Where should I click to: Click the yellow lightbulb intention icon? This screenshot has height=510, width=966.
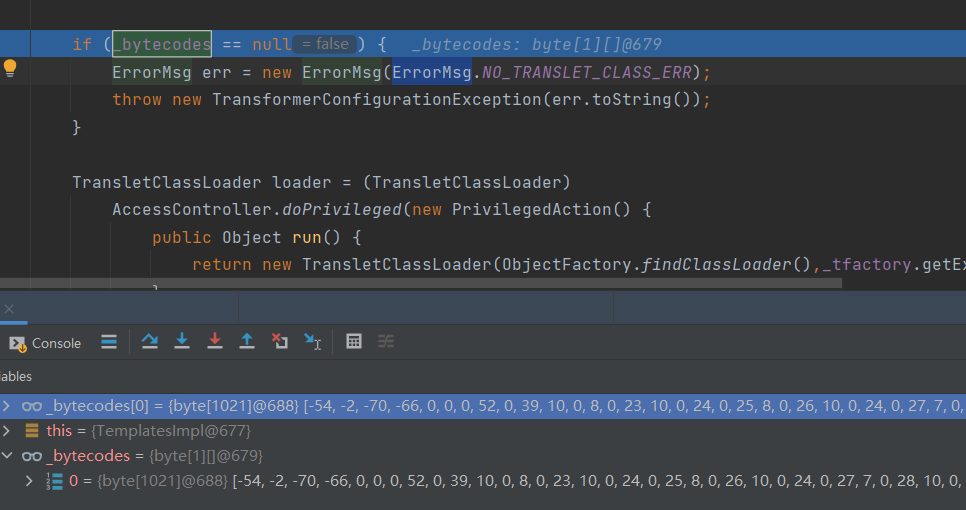pos(10,68)
